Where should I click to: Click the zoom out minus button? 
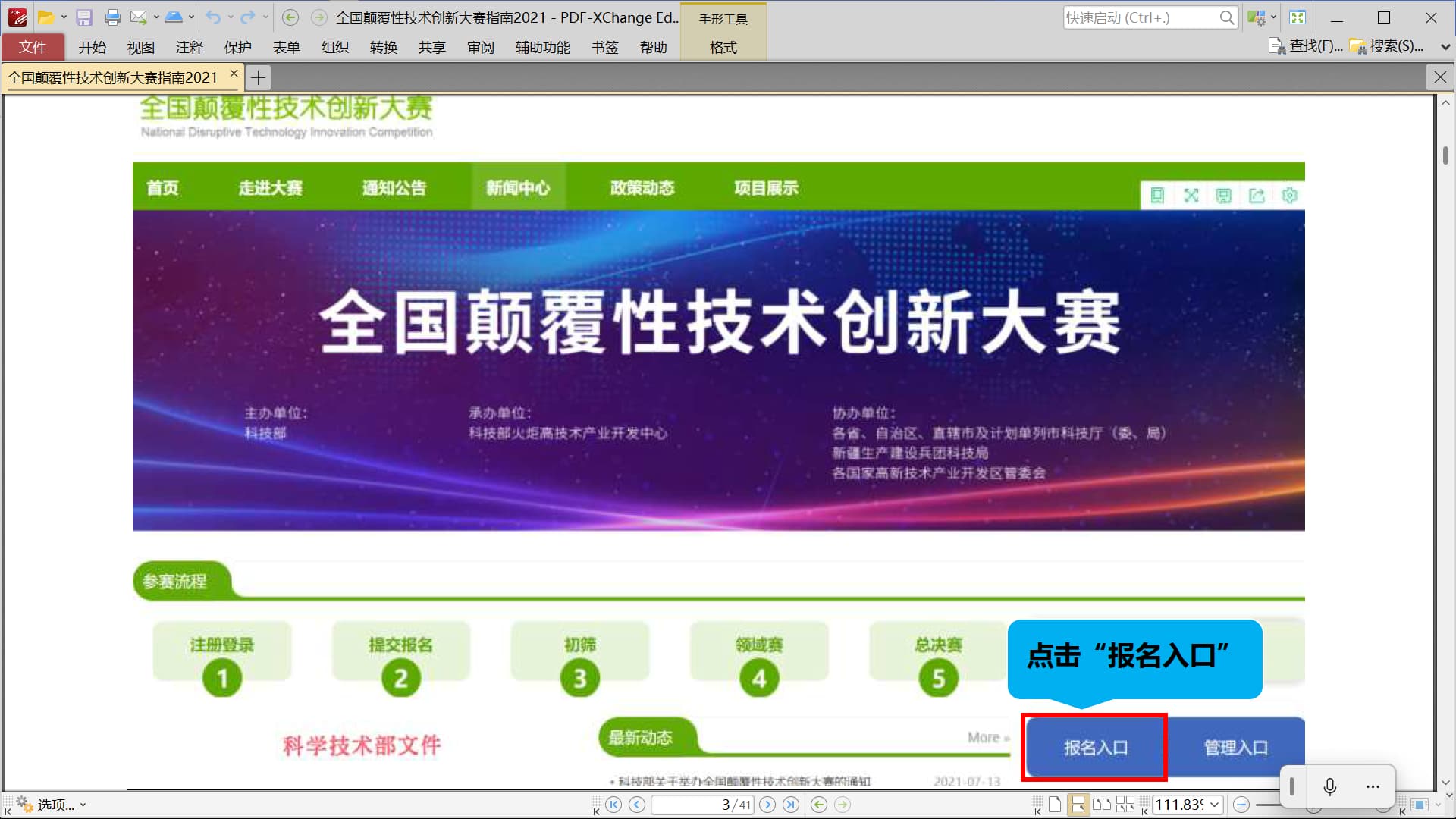click(1241, 805)
